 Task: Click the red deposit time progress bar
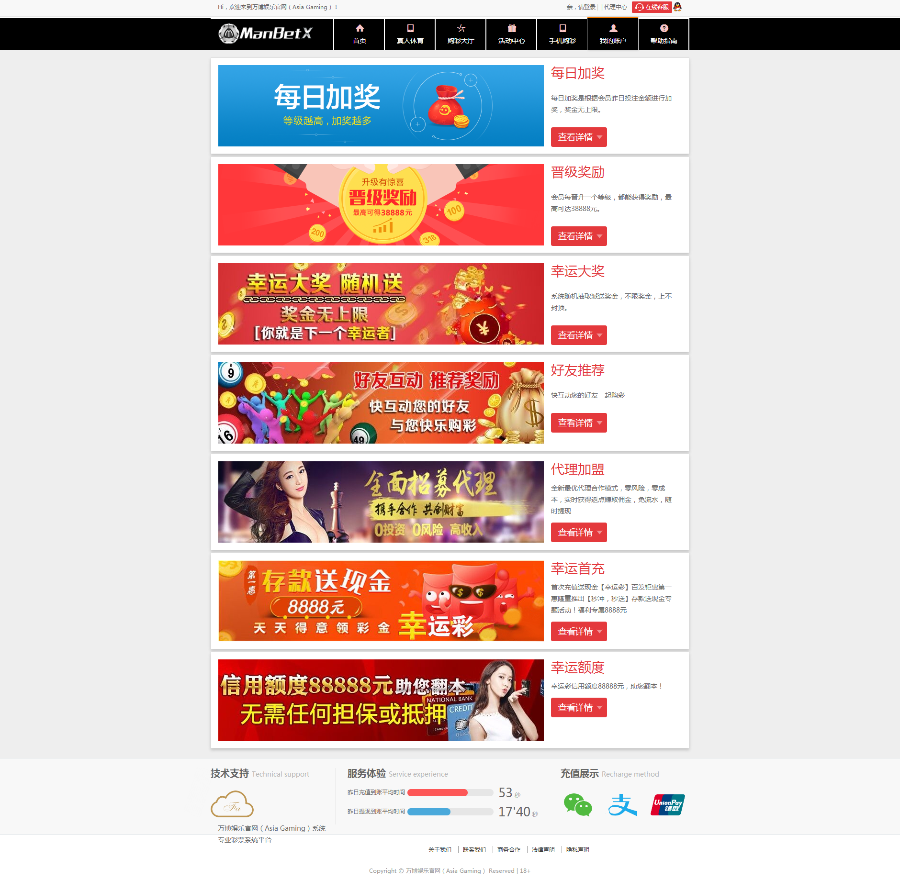[451, 793]
